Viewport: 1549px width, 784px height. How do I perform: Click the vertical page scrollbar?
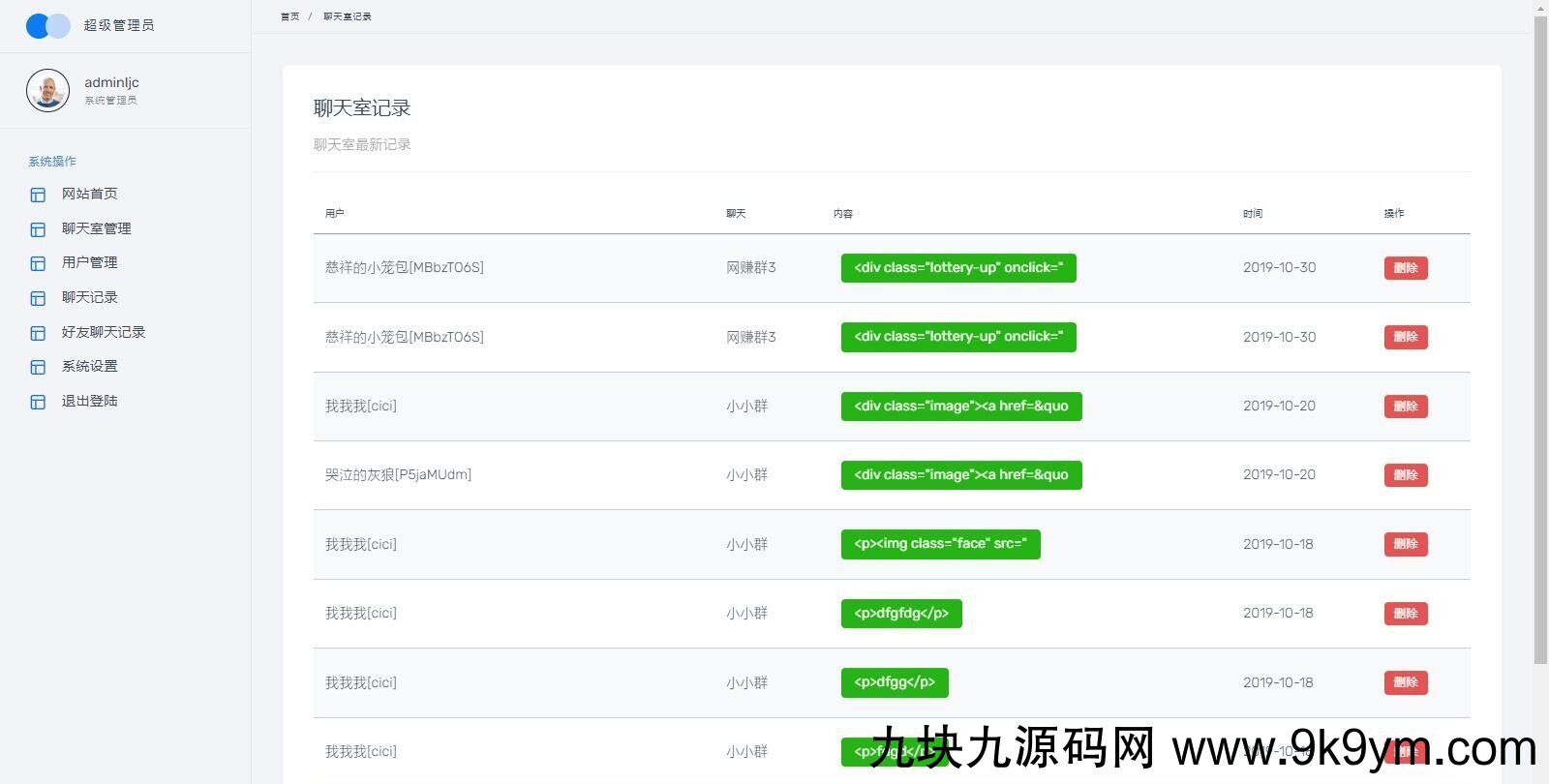click(x=1540, y=339)
